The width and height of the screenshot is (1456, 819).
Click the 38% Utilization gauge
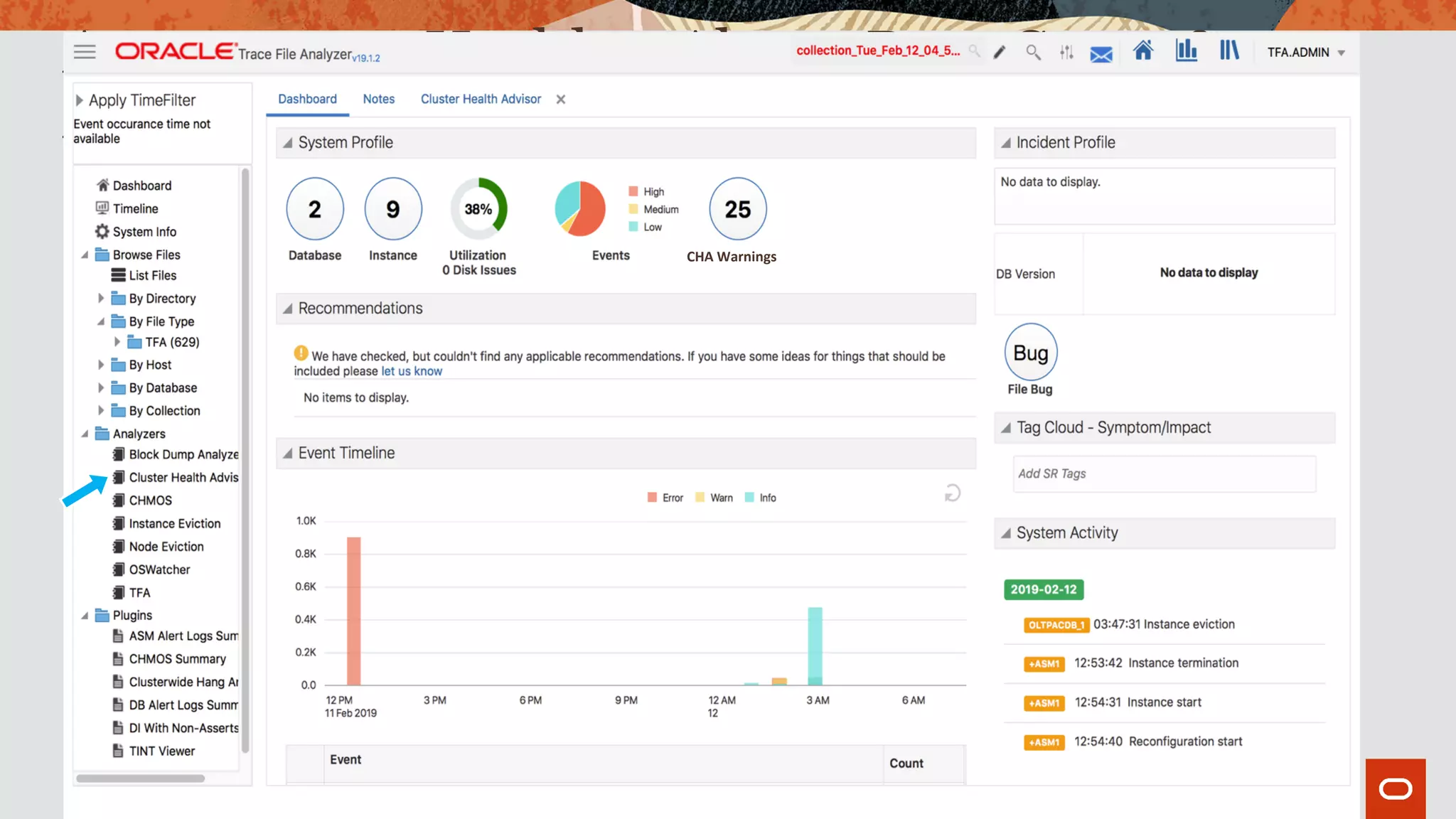point(478,209)
